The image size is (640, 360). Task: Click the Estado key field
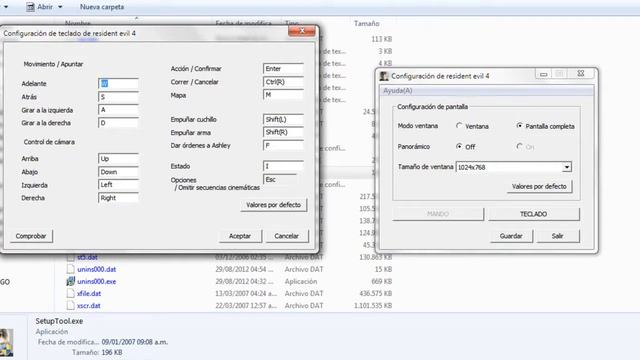[x=283, y=166]
